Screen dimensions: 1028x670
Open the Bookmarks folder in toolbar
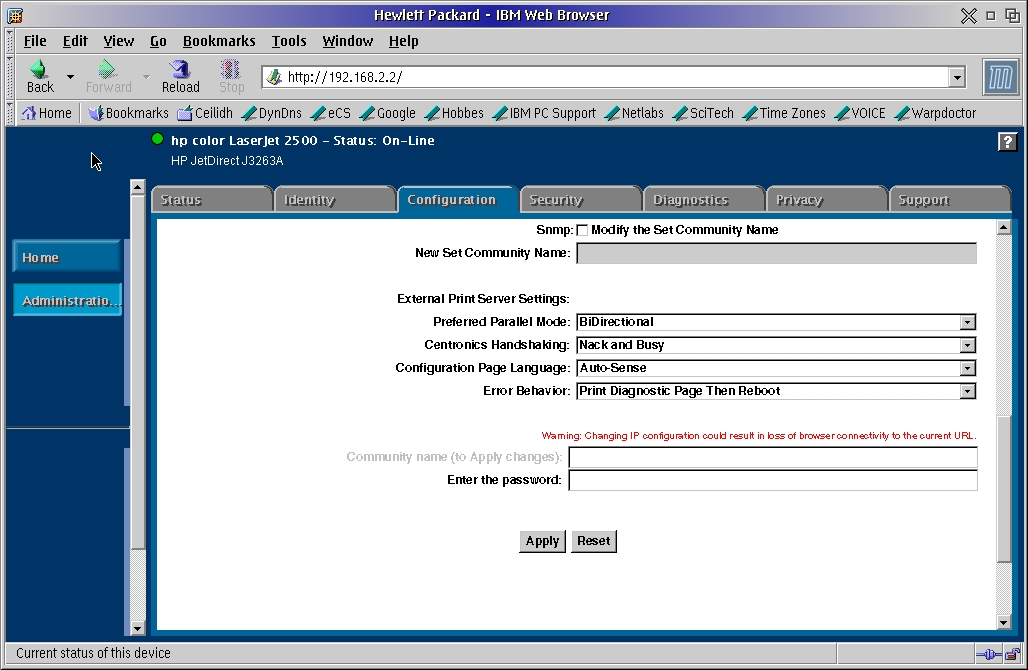(x=129, y=113)
